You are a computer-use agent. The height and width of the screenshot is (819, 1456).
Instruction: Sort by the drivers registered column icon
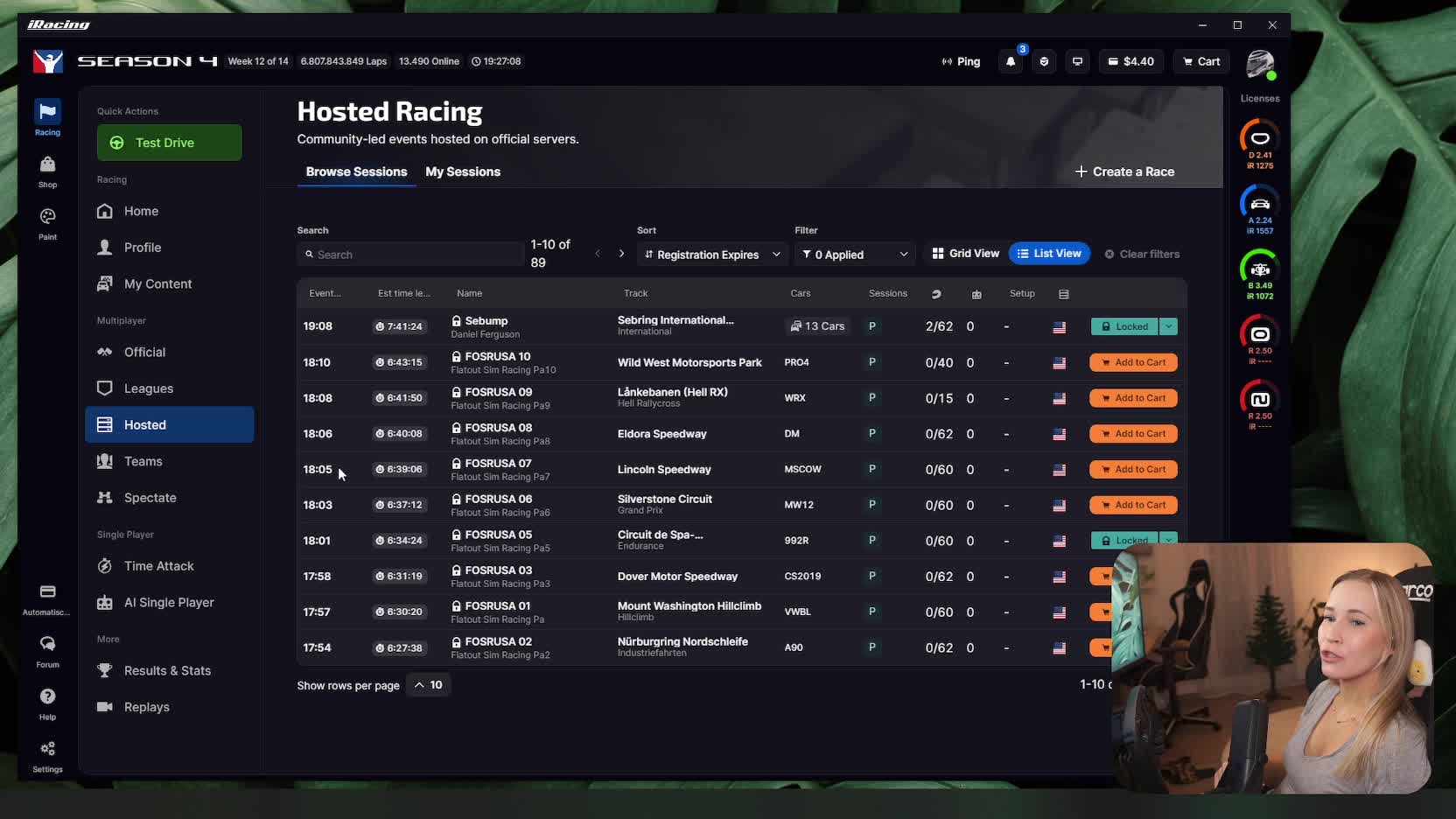(x=936, y=294)
